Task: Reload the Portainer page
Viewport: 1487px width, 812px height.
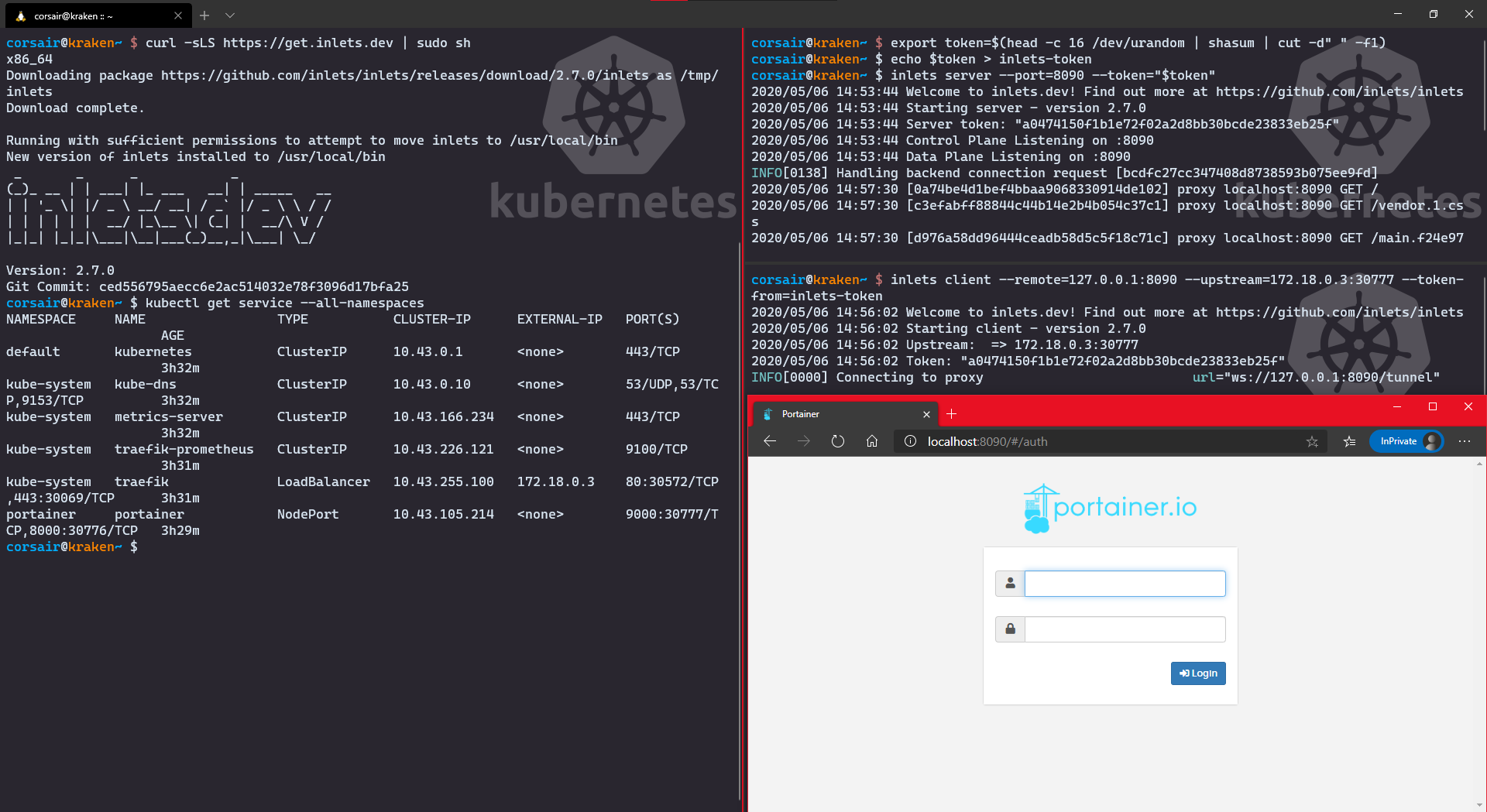Action: point(837,441)
